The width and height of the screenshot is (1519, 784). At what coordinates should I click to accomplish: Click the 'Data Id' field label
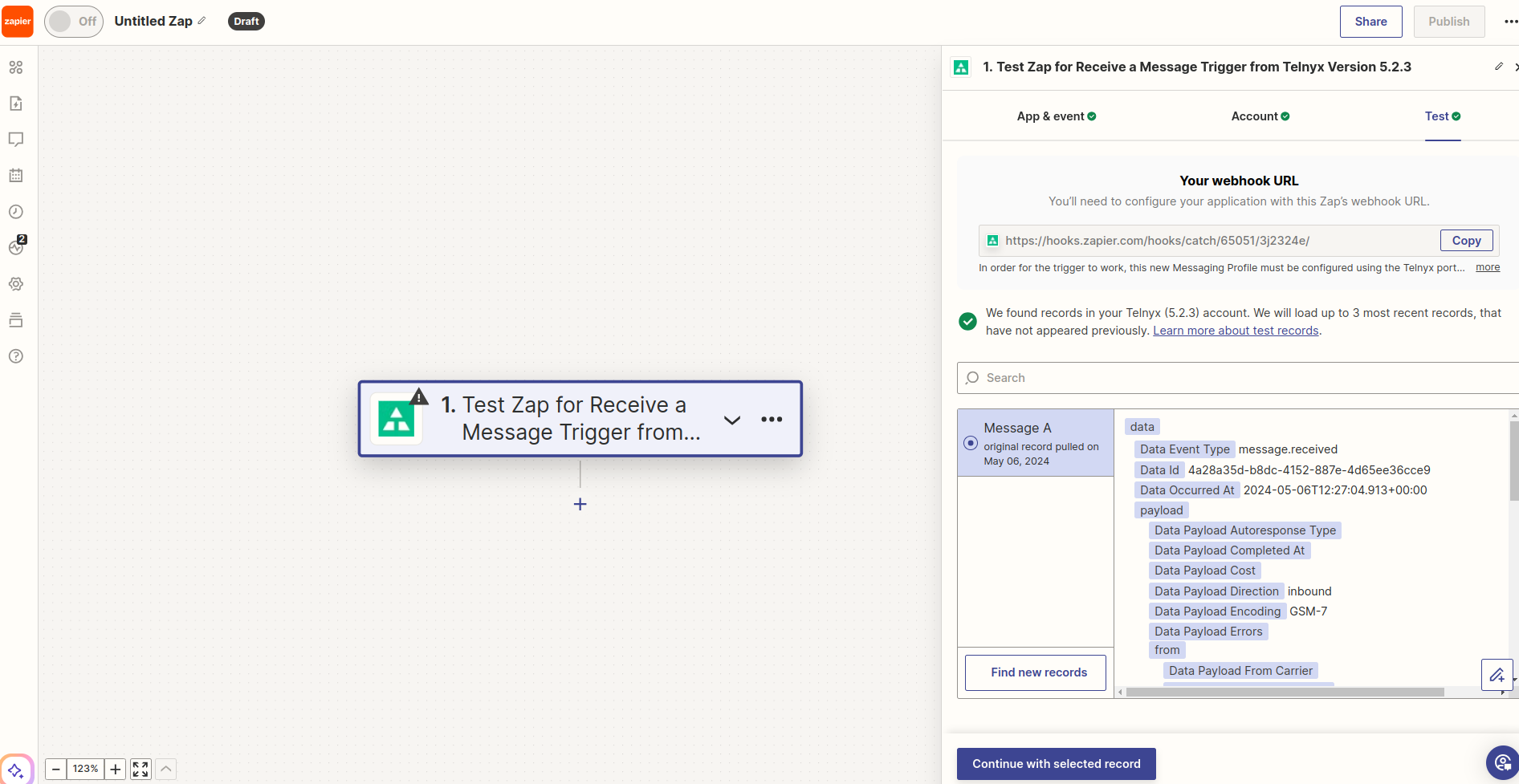1159,470
